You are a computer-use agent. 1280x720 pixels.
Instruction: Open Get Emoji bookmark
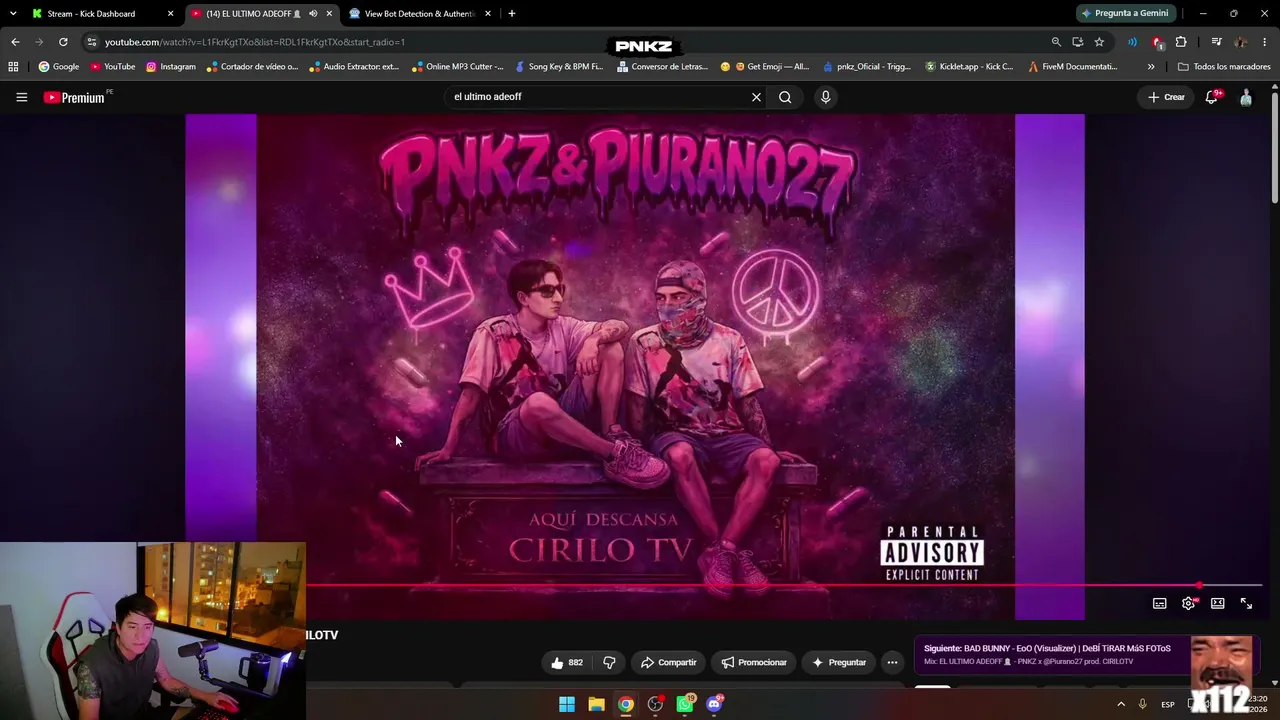tap(765, 67)
